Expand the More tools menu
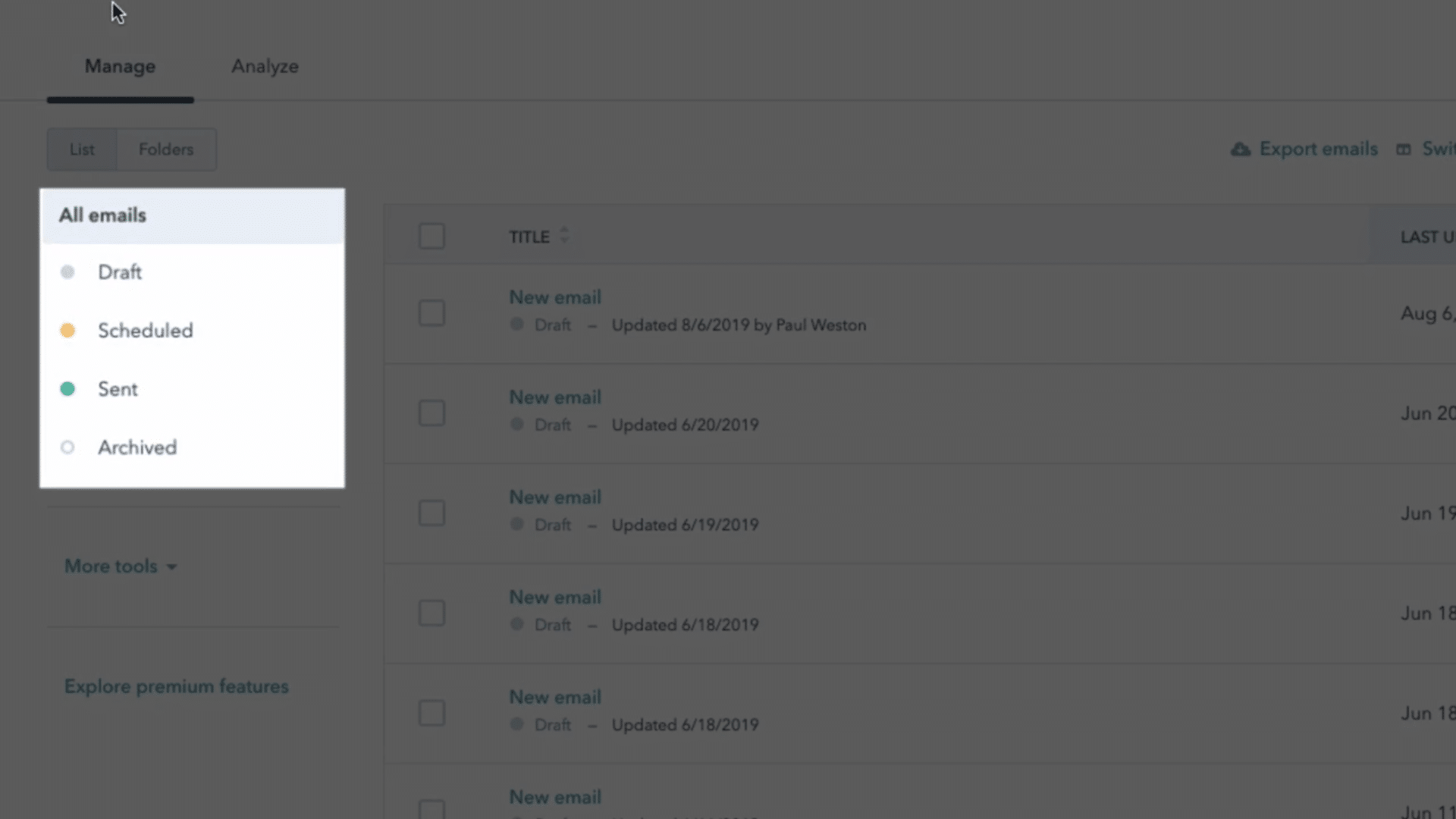This screenshot has height=819, width=1456. click(x=121, y=566)
